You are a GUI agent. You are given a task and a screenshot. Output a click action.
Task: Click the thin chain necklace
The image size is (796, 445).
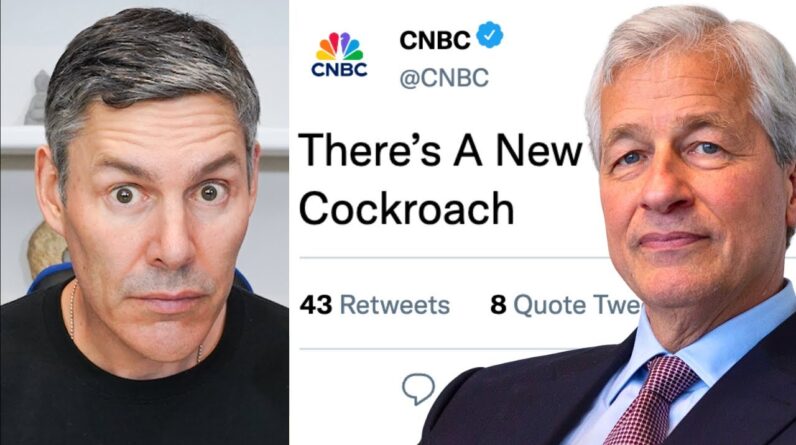pyautogui.click(x=74, y=311)
